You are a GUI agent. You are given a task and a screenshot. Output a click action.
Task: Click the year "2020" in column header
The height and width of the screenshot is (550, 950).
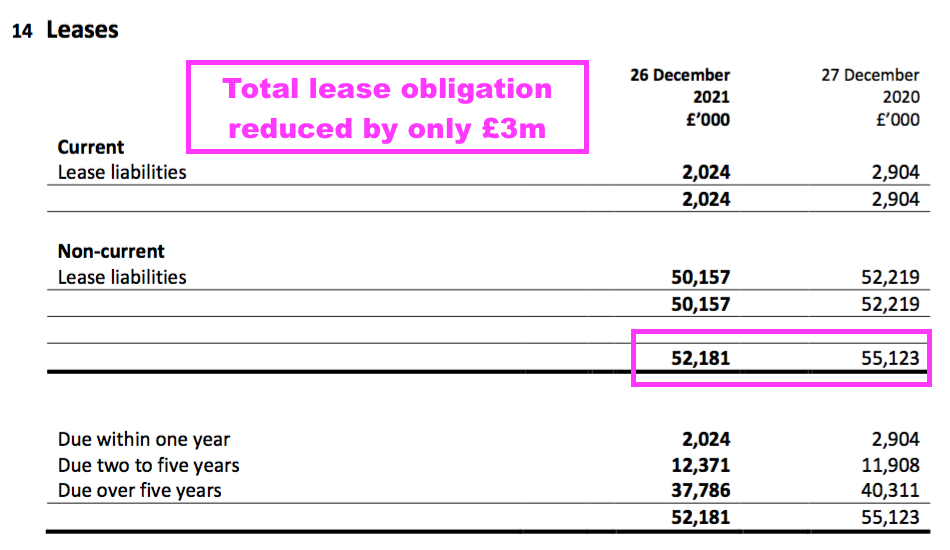pos(901,97)
